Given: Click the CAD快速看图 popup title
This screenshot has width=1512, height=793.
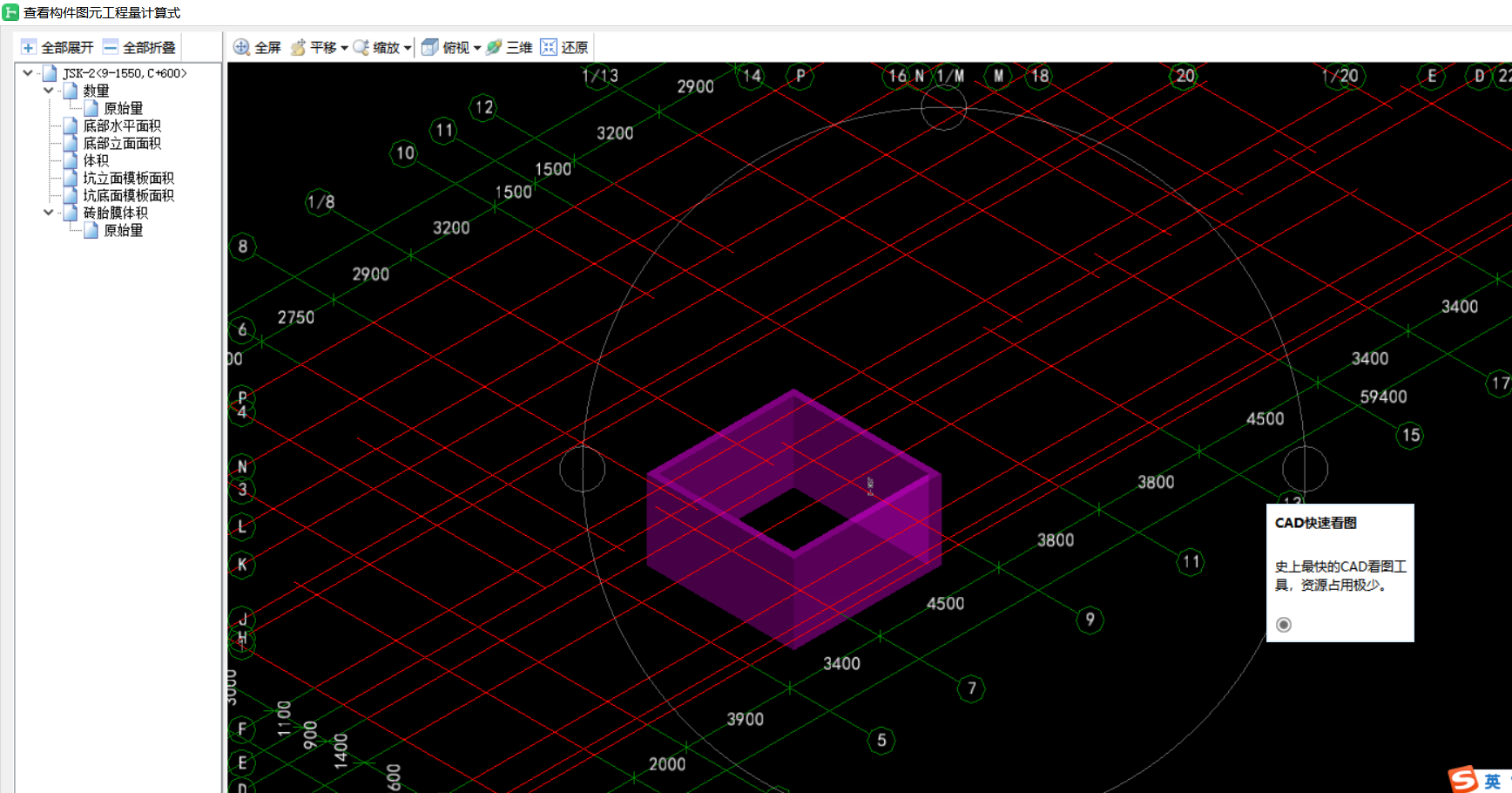Looking at the screenshot, I should (1315, 523).
